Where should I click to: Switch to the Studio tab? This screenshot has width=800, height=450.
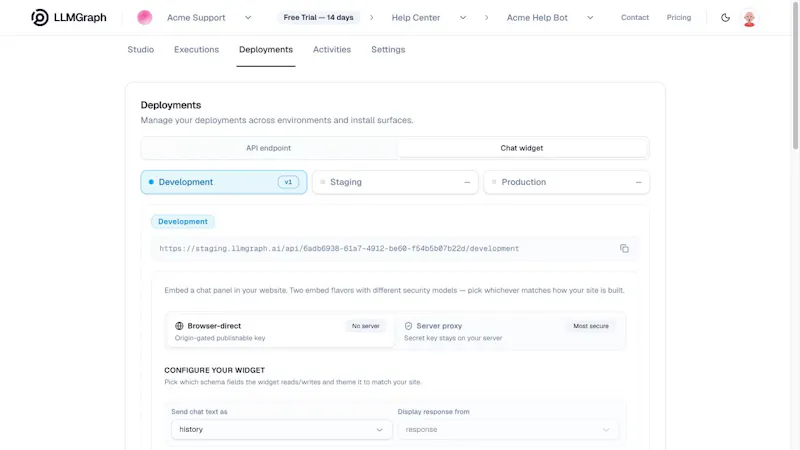point(141,49)
